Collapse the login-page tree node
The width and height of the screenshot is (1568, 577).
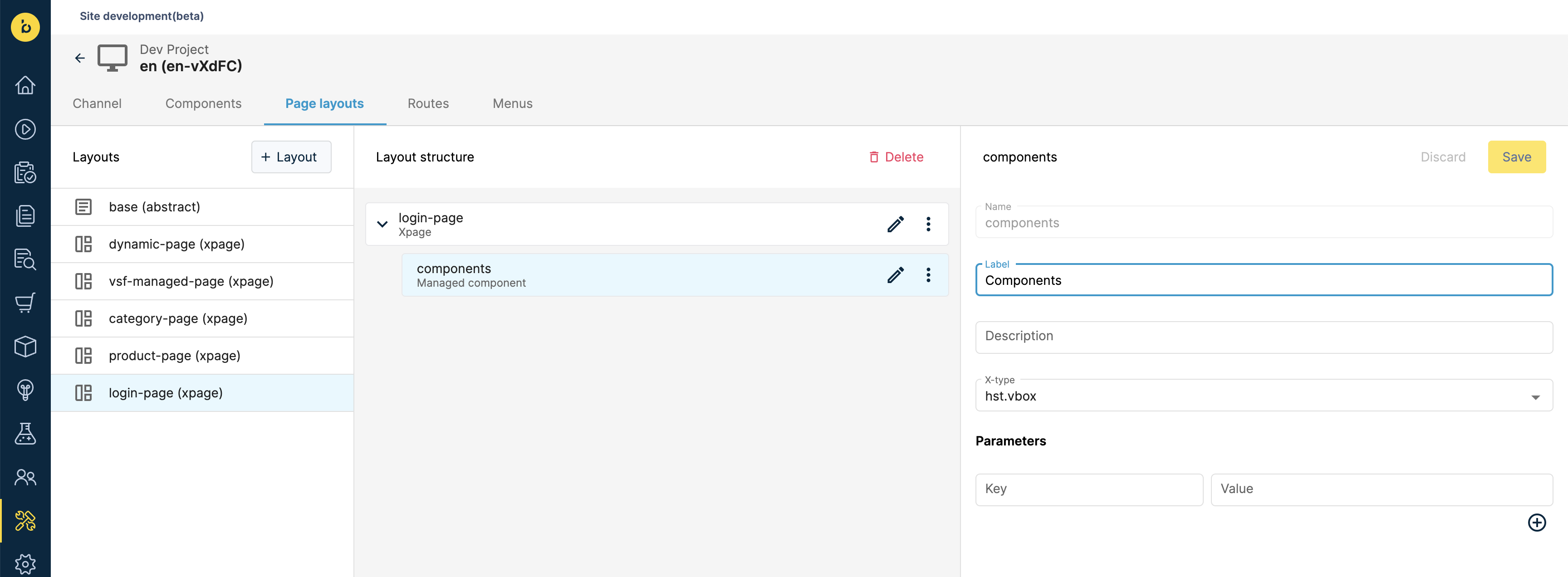[x=382, y=224]
